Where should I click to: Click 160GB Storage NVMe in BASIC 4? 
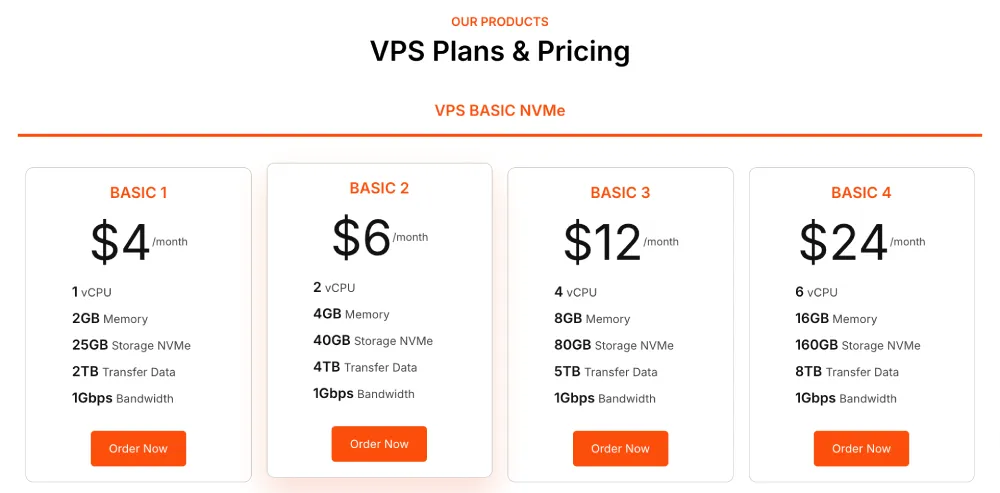(858, 345)
